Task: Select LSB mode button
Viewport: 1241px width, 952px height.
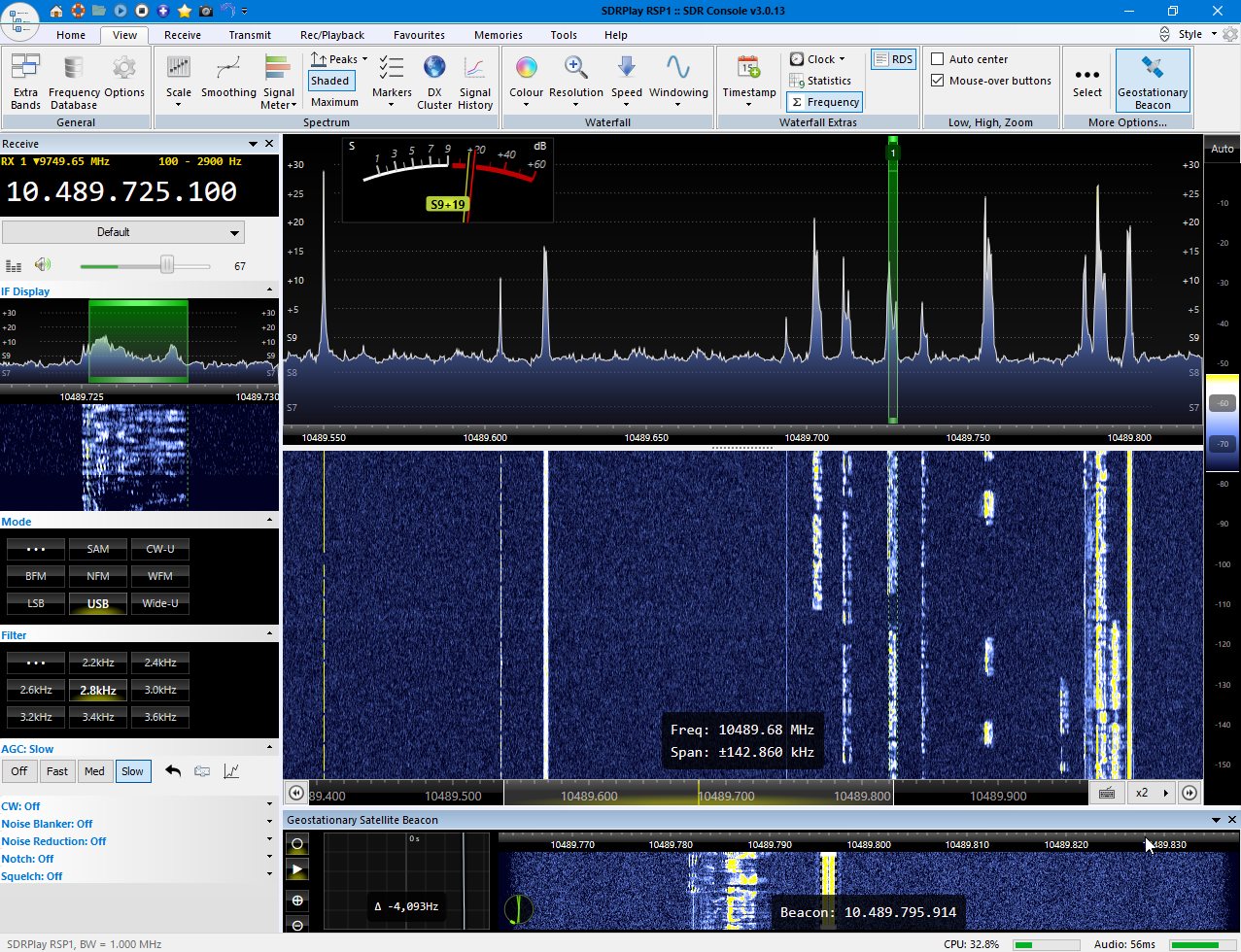Action: 36,603
